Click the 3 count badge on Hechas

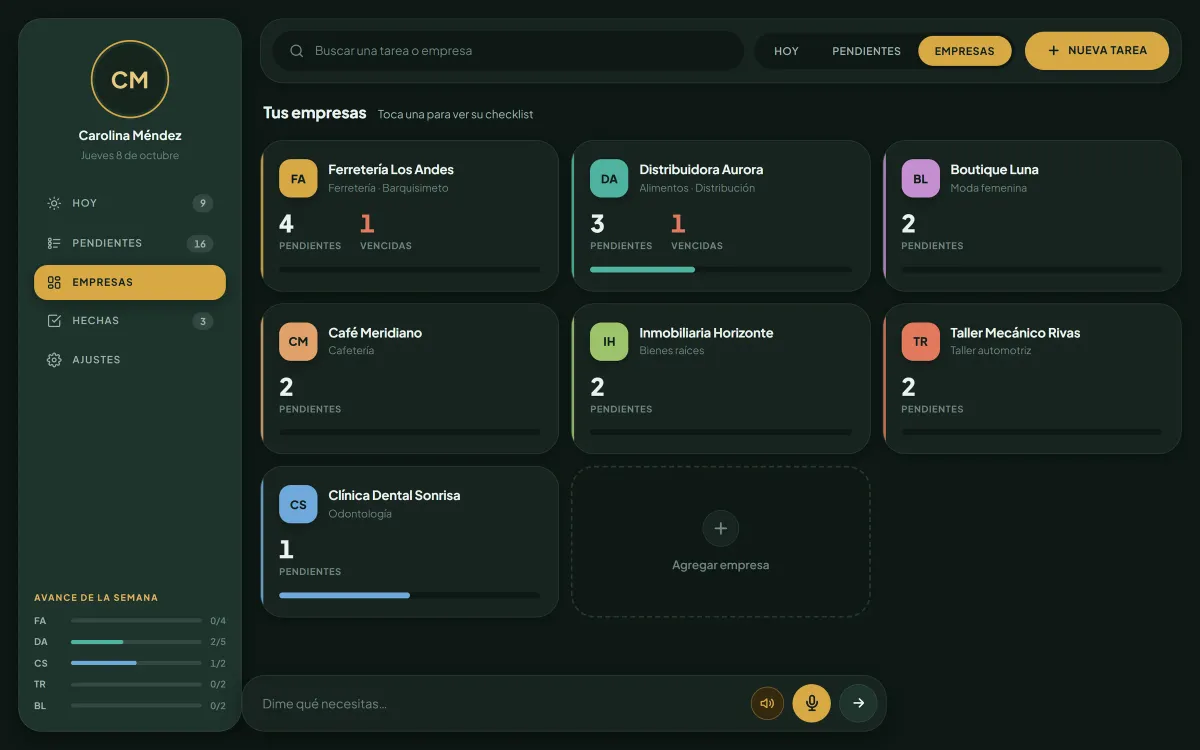[203, 321]
